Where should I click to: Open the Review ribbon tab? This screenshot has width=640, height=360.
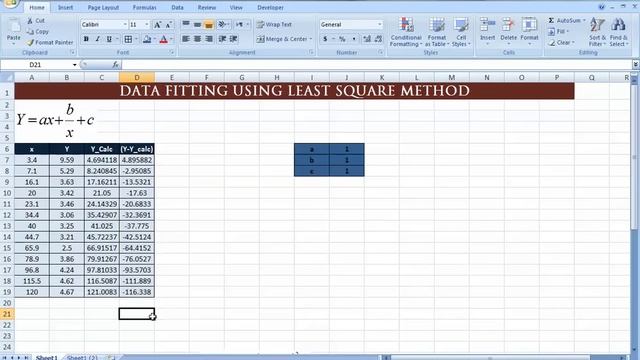(x=207, y=7)
